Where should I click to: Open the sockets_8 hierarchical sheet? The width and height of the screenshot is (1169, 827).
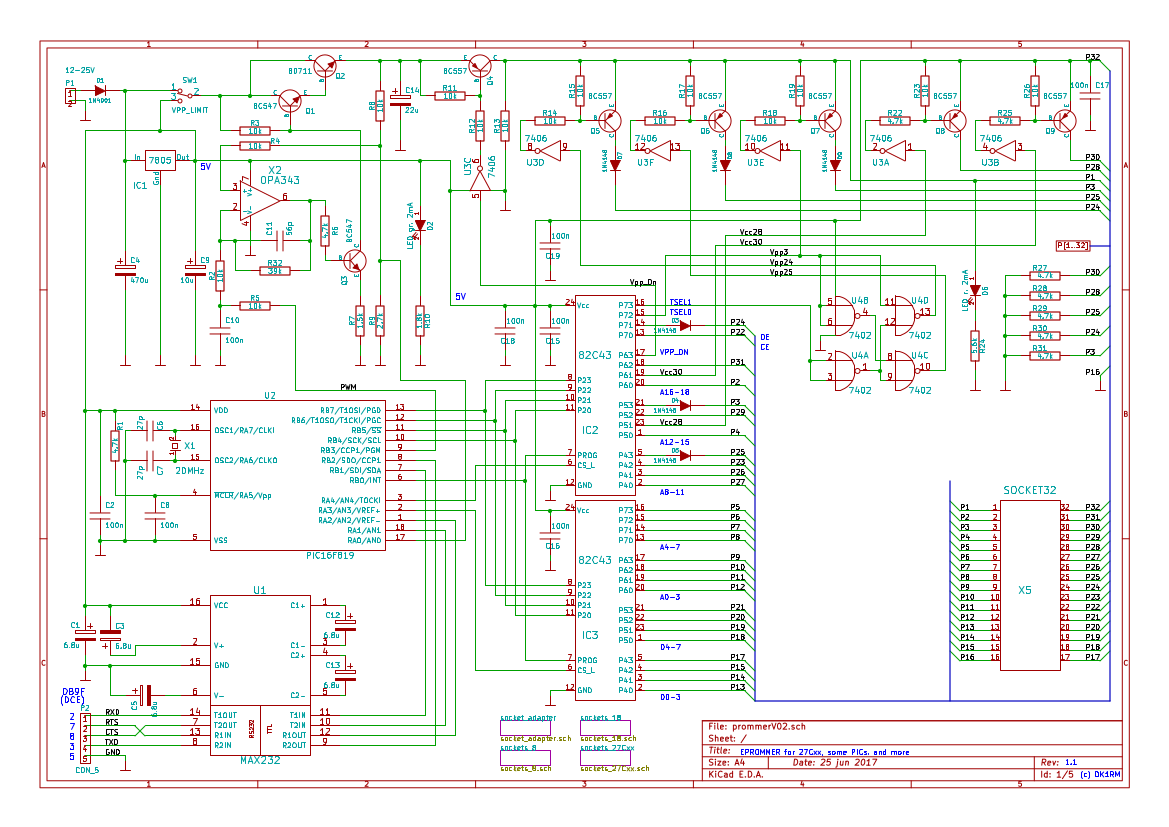coord(525,758)
